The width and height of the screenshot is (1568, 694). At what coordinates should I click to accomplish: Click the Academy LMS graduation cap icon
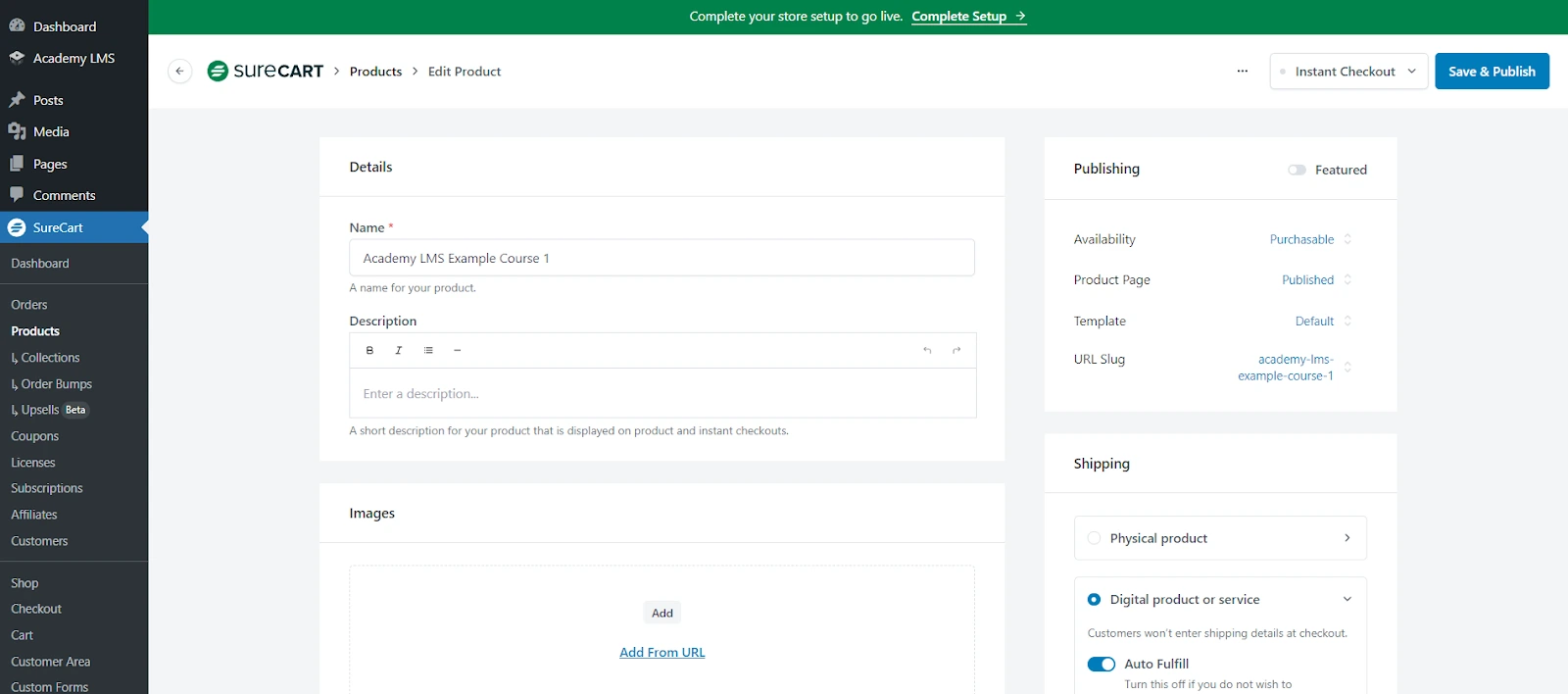[x=17, y=58]
